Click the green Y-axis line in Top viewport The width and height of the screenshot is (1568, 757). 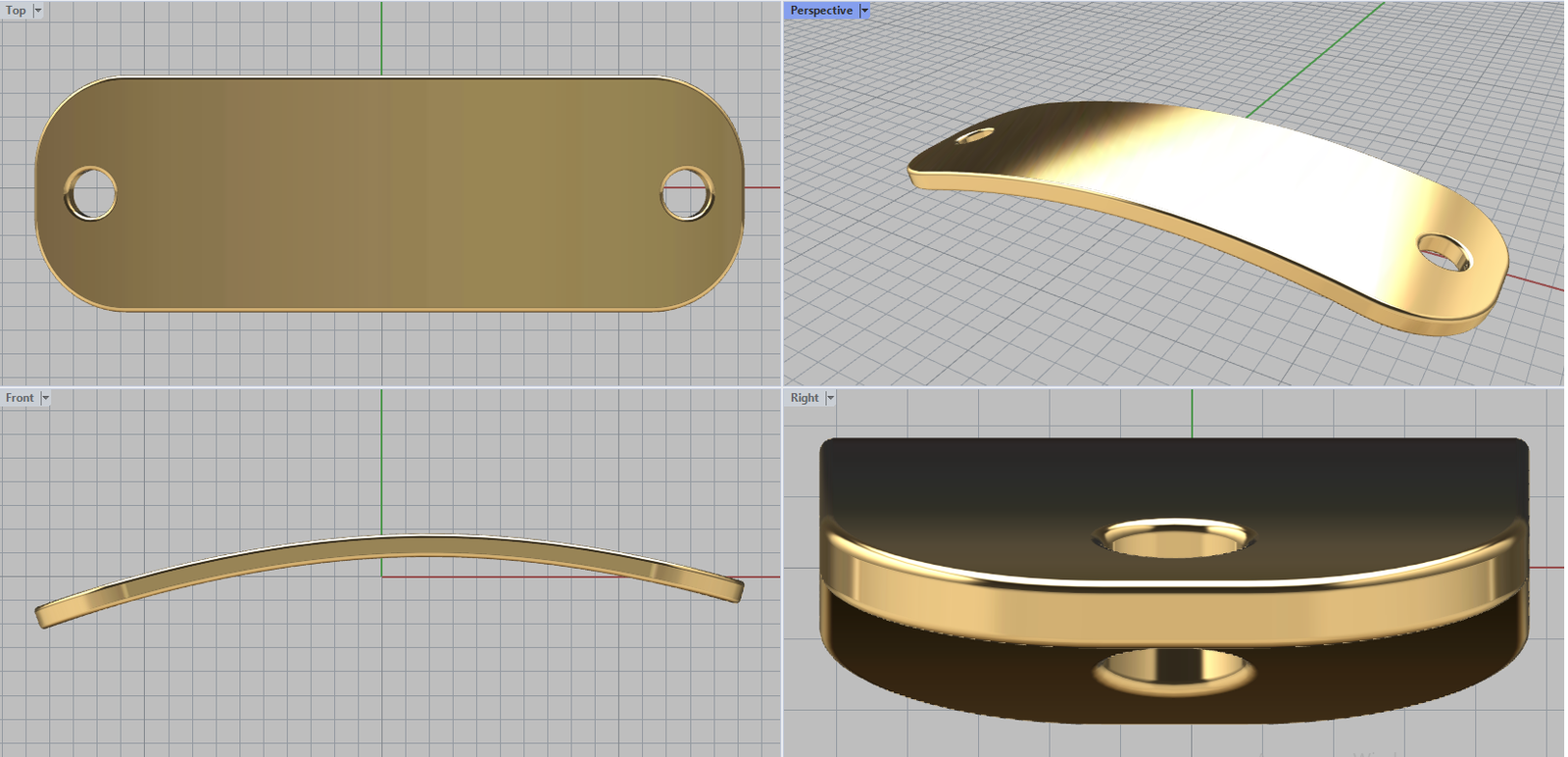[x=381, y=39]
